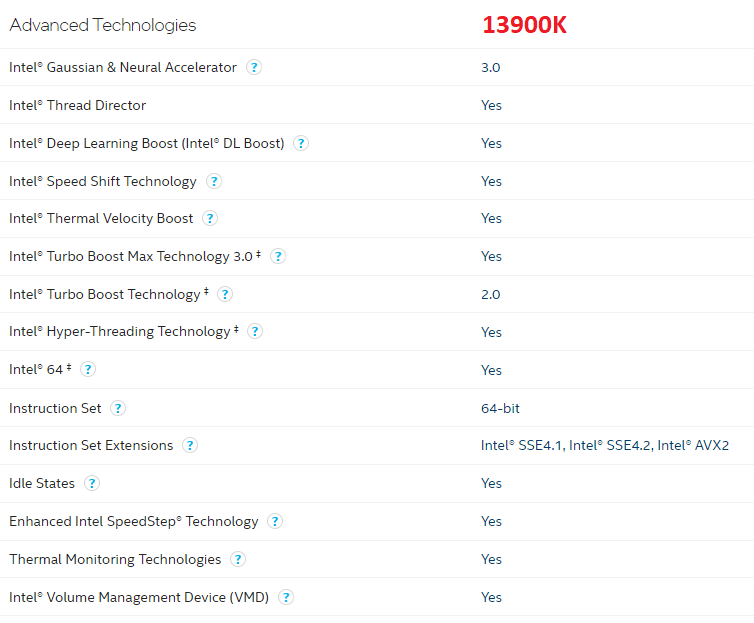This screenshot has width=754, height=623.
Task: Select the Instruction Set label
Action: [55, 408]
